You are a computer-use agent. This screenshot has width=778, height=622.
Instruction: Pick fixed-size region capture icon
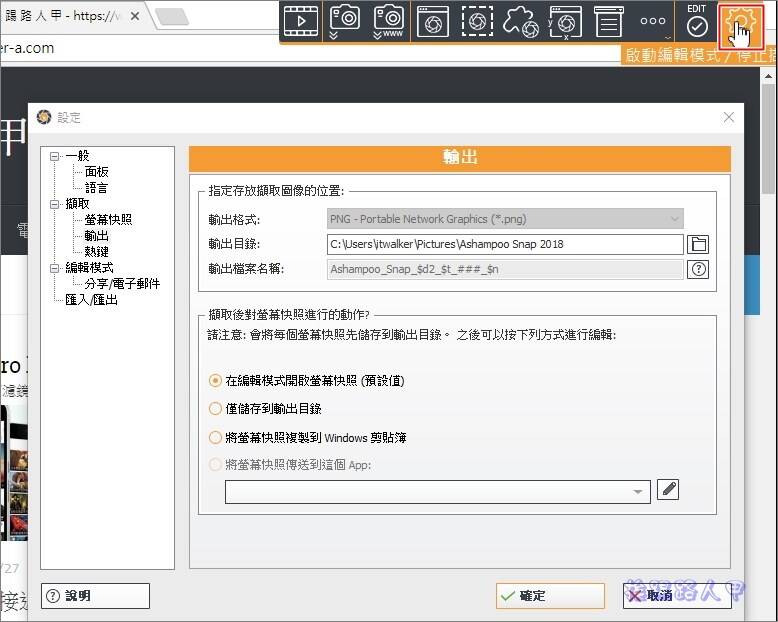coord(565,22)
